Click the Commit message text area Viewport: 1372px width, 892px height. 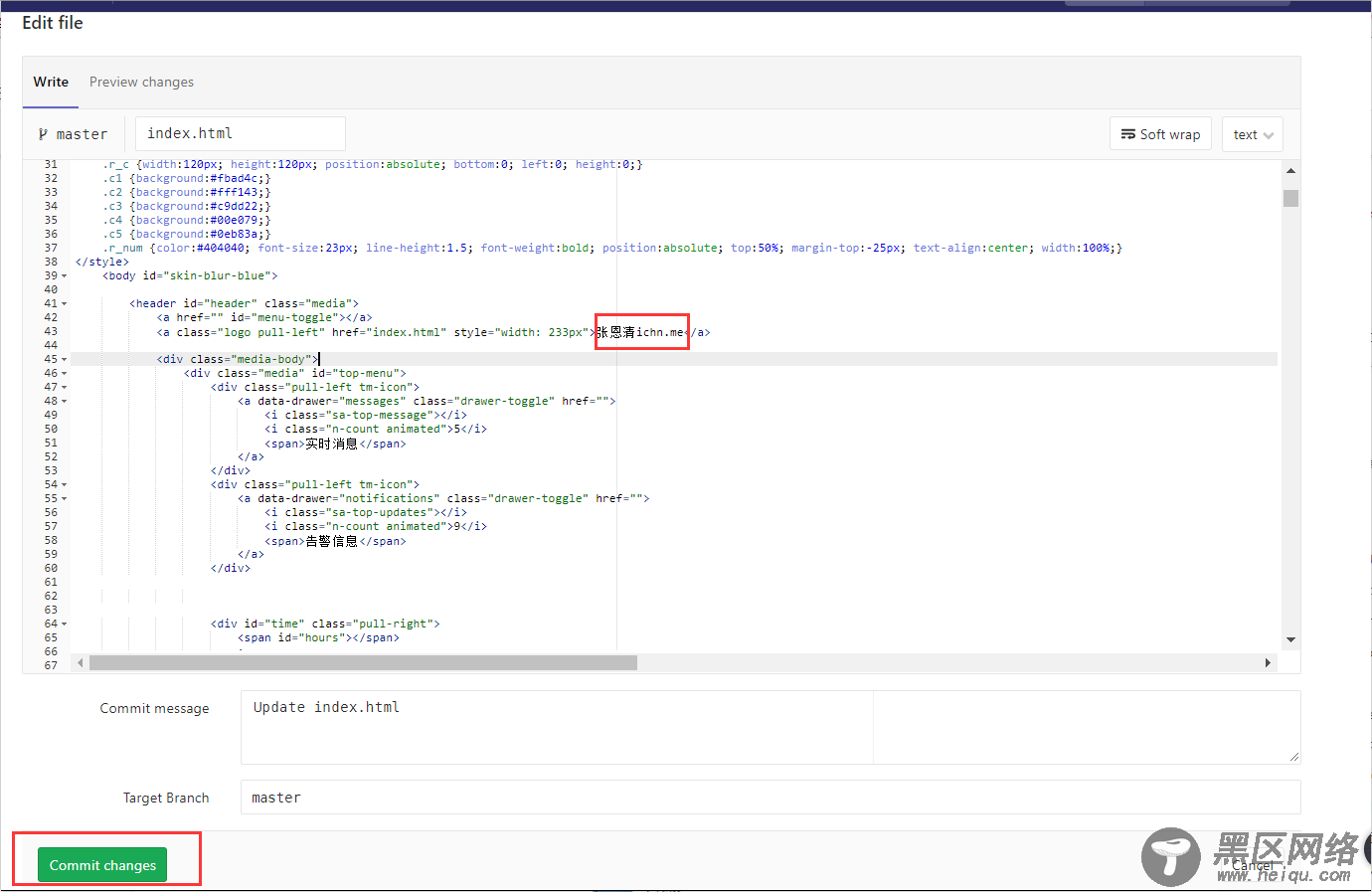771,727
